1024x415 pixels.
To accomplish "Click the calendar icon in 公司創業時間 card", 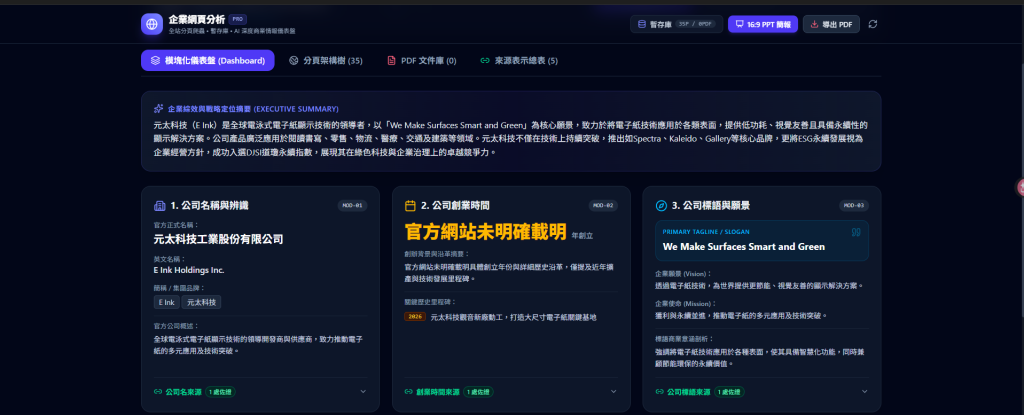I will [x=410, y=206].
